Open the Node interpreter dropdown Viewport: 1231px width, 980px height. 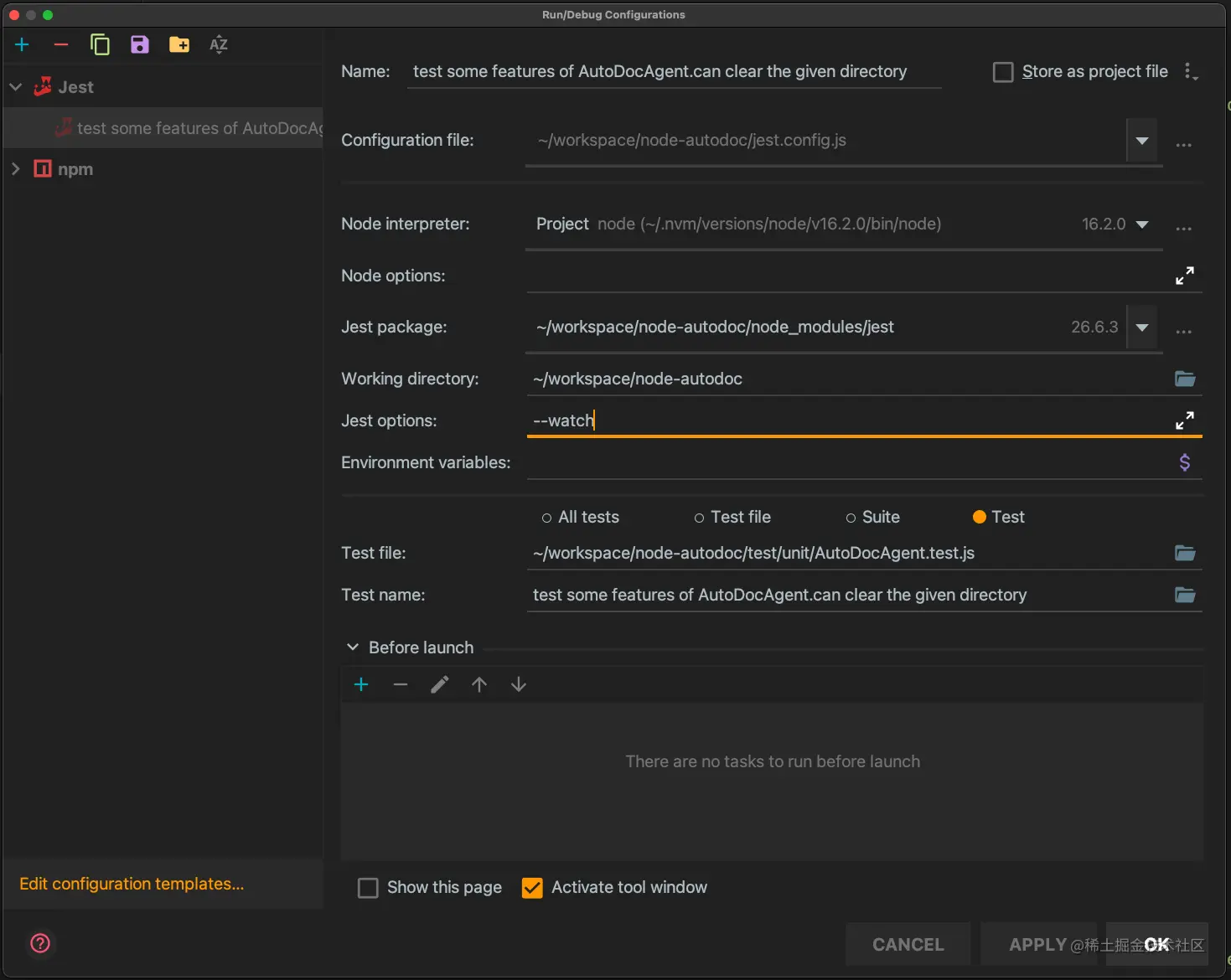tap(1142, 224)
